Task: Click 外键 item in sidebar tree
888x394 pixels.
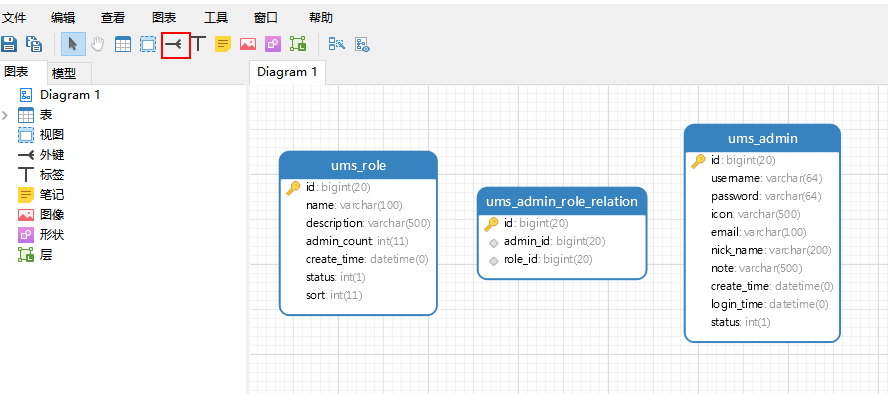Action: click(52, 155)
